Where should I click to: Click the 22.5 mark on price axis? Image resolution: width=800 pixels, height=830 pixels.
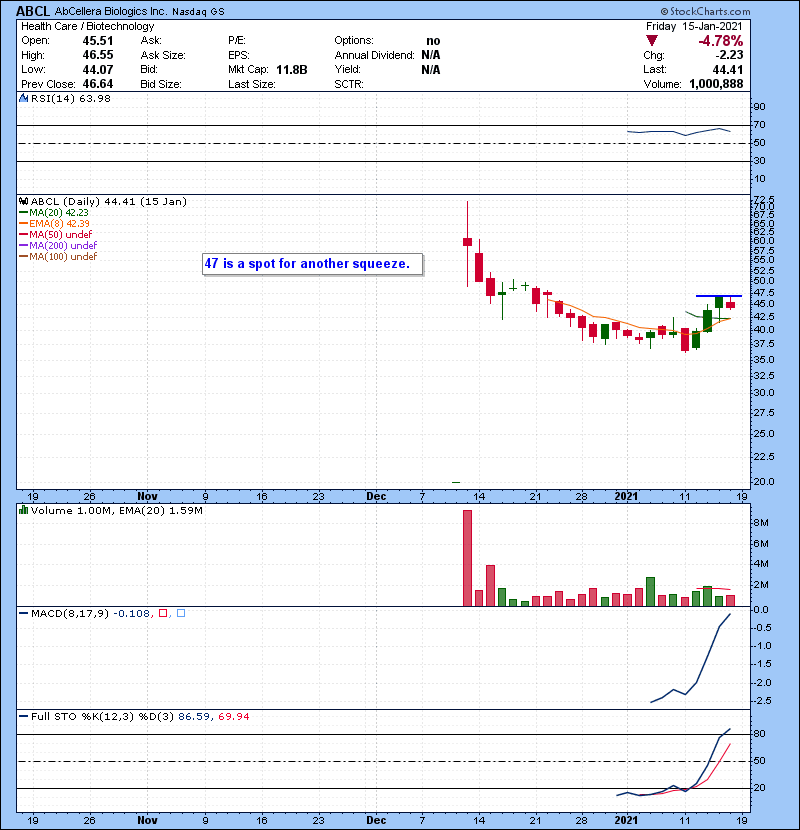coord(763,457)
